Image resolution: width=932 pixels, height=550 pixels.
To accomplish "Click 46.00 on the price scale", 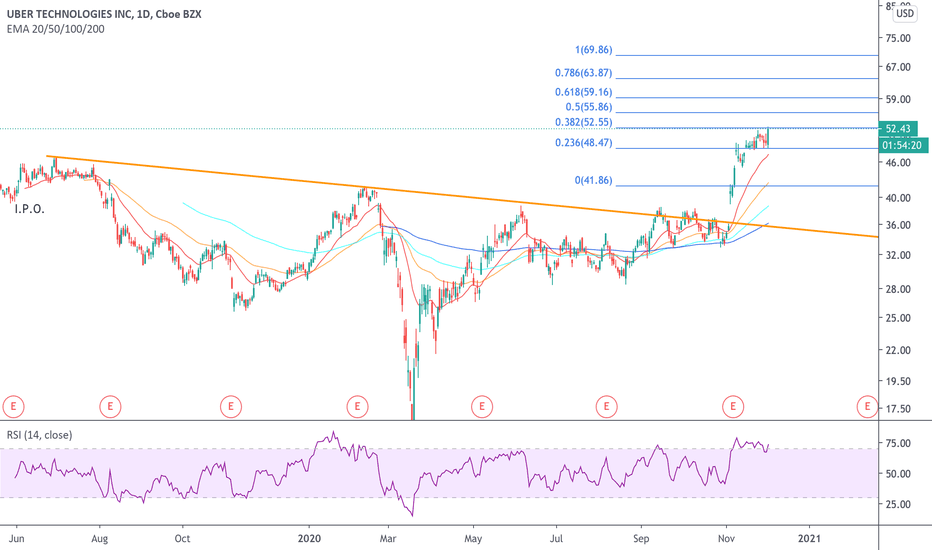I will click(x=898, y=162).
